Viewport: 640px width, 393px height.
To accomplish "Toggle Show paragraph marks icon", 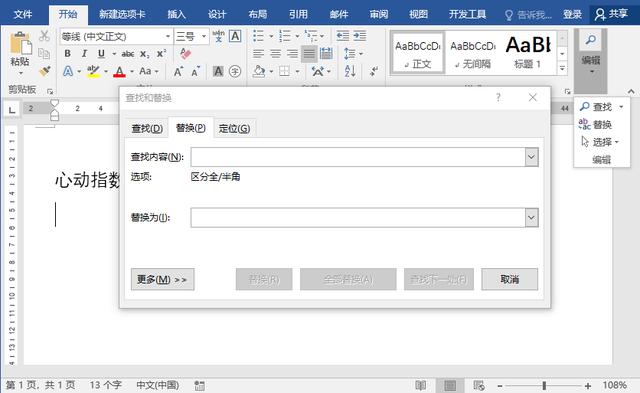I will pos(374,71).
